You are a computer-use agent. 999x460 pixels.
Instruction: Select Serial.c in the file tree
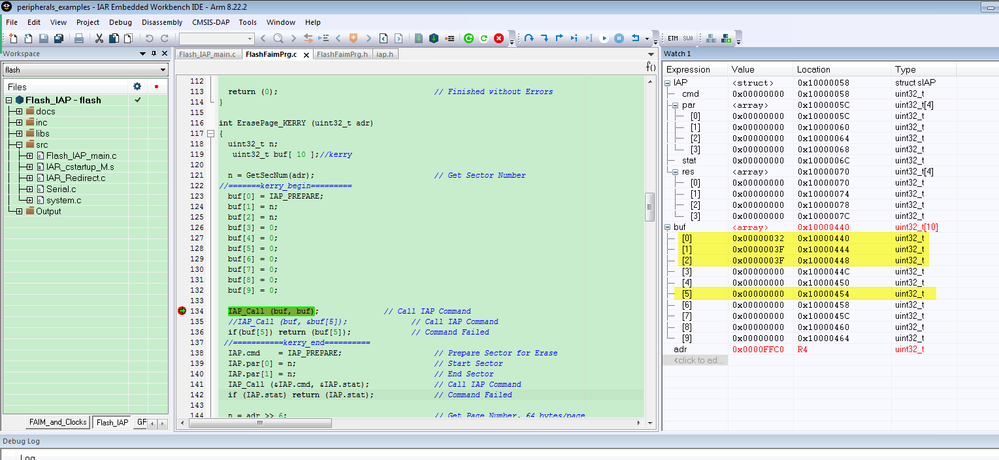[61, 189]
